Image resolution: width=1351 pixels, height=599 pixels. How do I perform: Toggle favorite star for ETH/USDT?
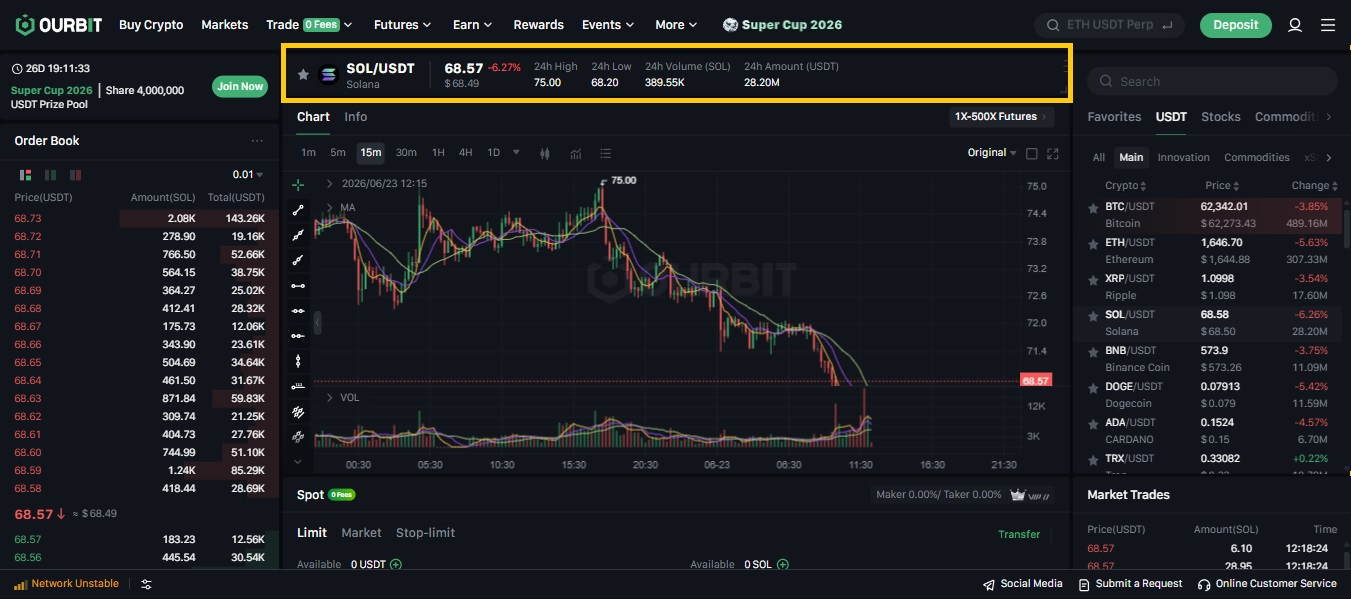[x=1094, y=243]
